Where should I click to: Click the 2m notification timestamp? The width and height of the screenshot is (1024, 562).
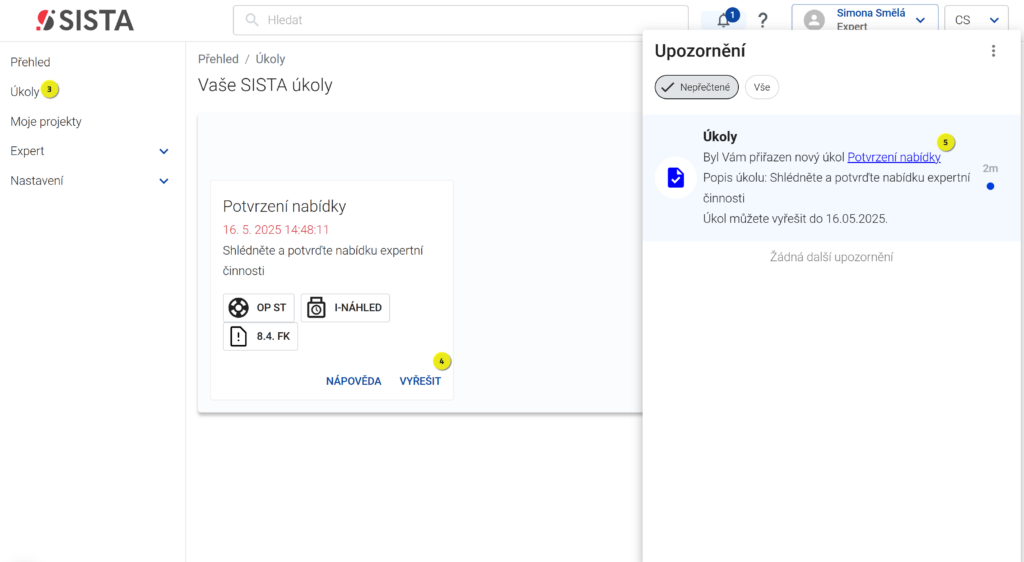[x=990, y=168]
